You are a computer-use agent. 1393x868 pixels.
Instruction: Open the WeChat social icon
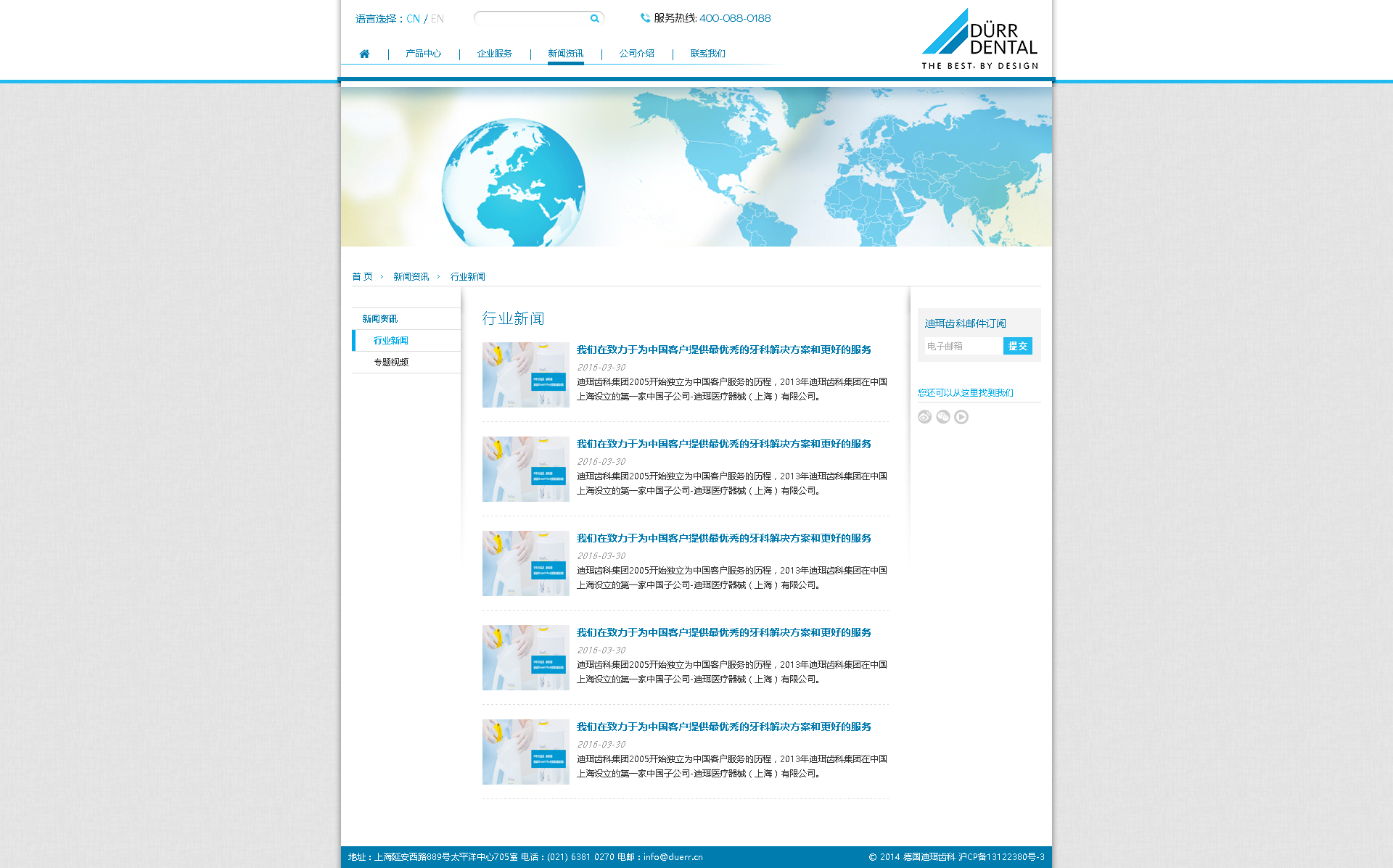point(943,417)
